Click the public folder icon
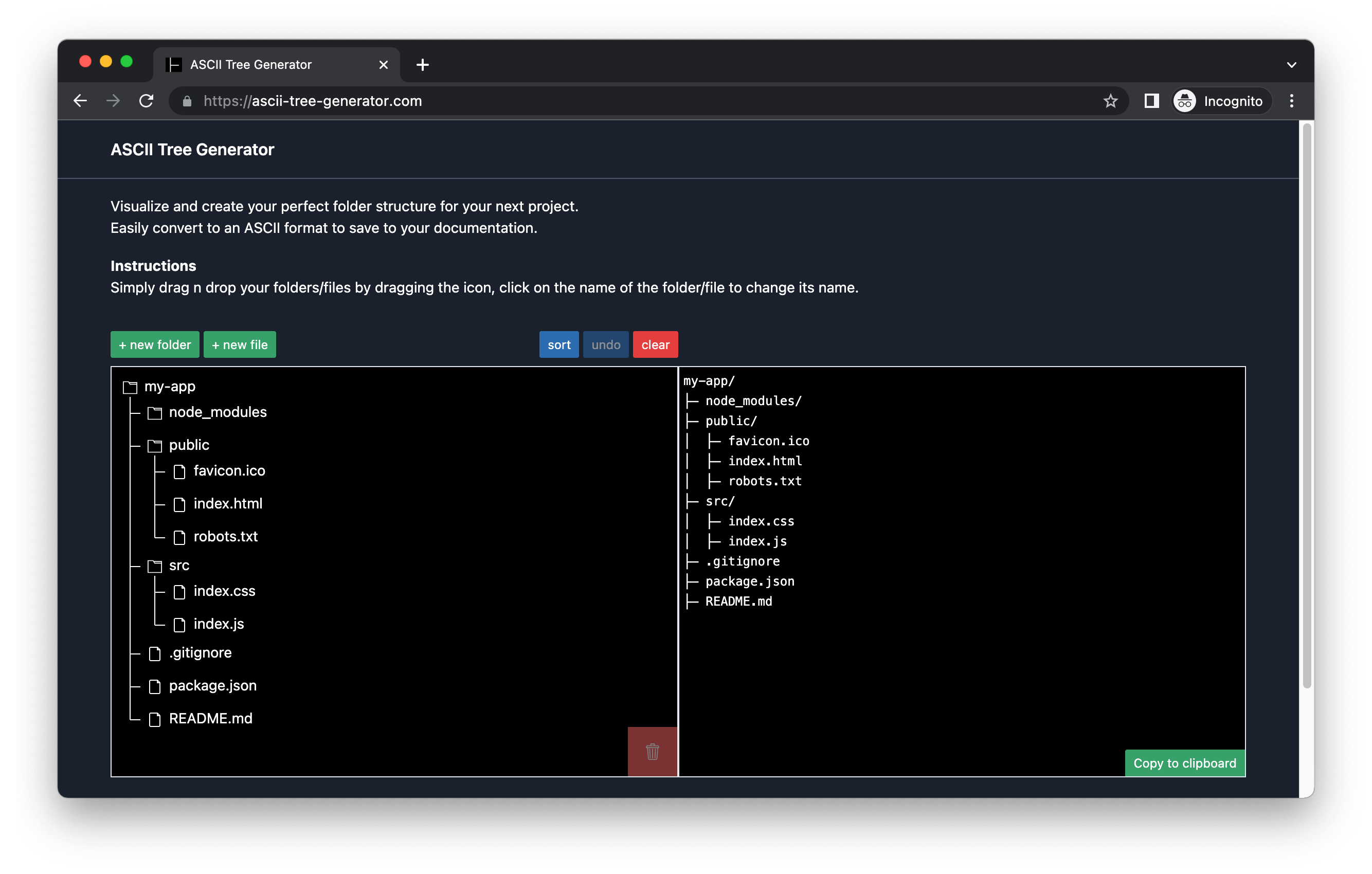This screenshot has height=874, width=1372. 154,446
